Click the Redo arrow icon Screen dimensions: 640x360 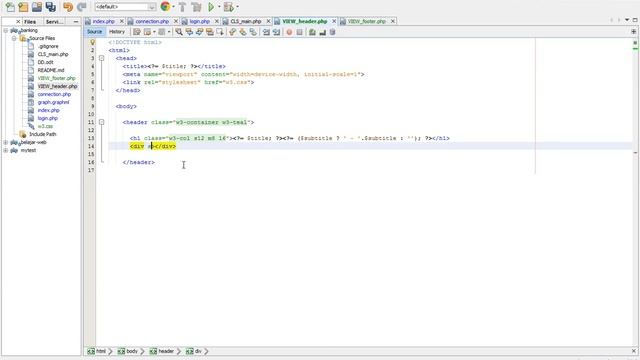pos(82,7)
